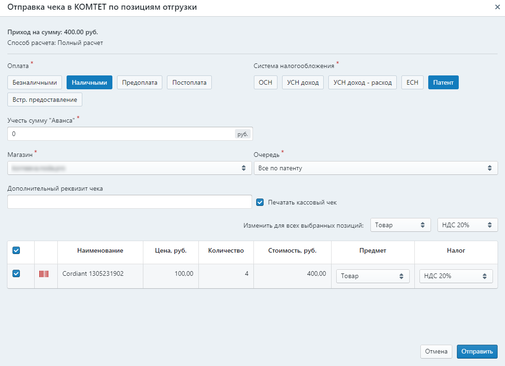Click the Отправить button
Viewport: 505px width, 366px height.
[477, 351]
